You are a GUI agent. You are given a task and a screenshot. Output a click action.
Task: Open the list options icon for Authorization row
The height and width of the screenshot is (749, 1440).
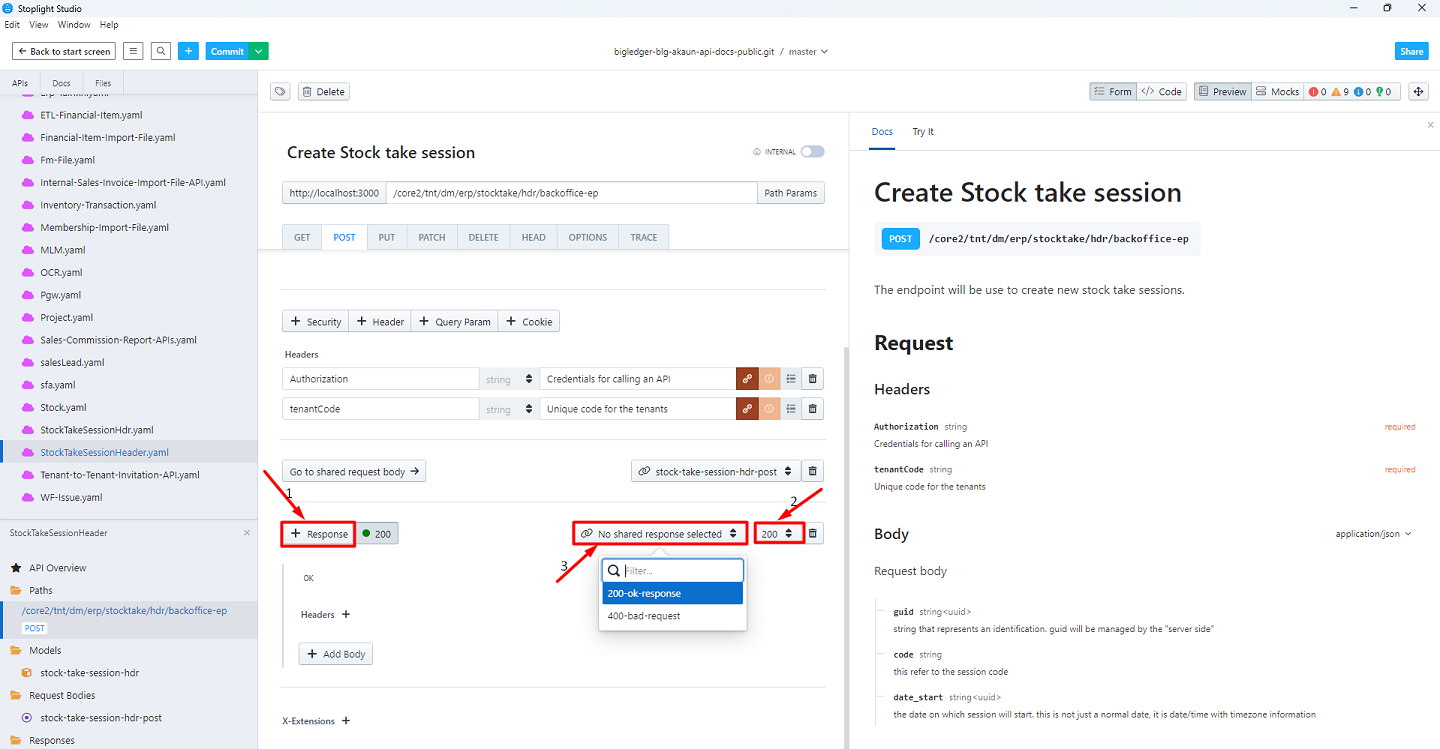(x=791, y=379)
